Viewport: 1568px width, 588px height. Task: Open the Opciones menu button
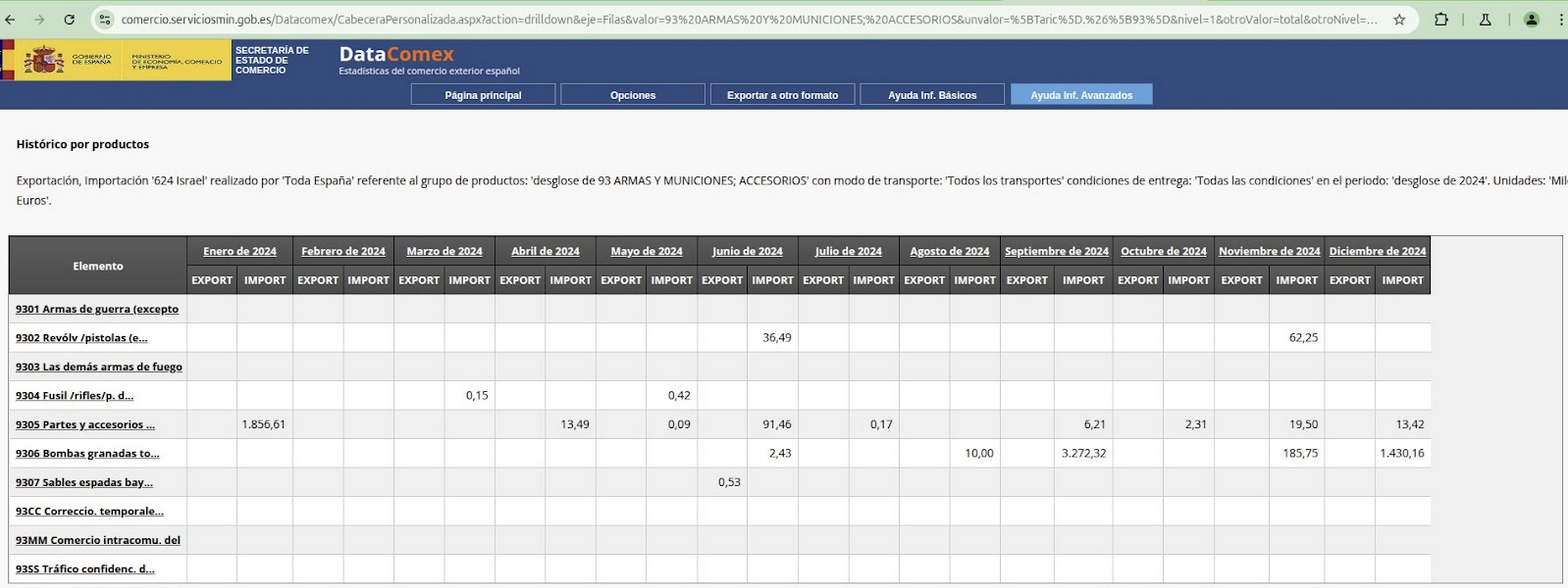click(x=632, y=95)
